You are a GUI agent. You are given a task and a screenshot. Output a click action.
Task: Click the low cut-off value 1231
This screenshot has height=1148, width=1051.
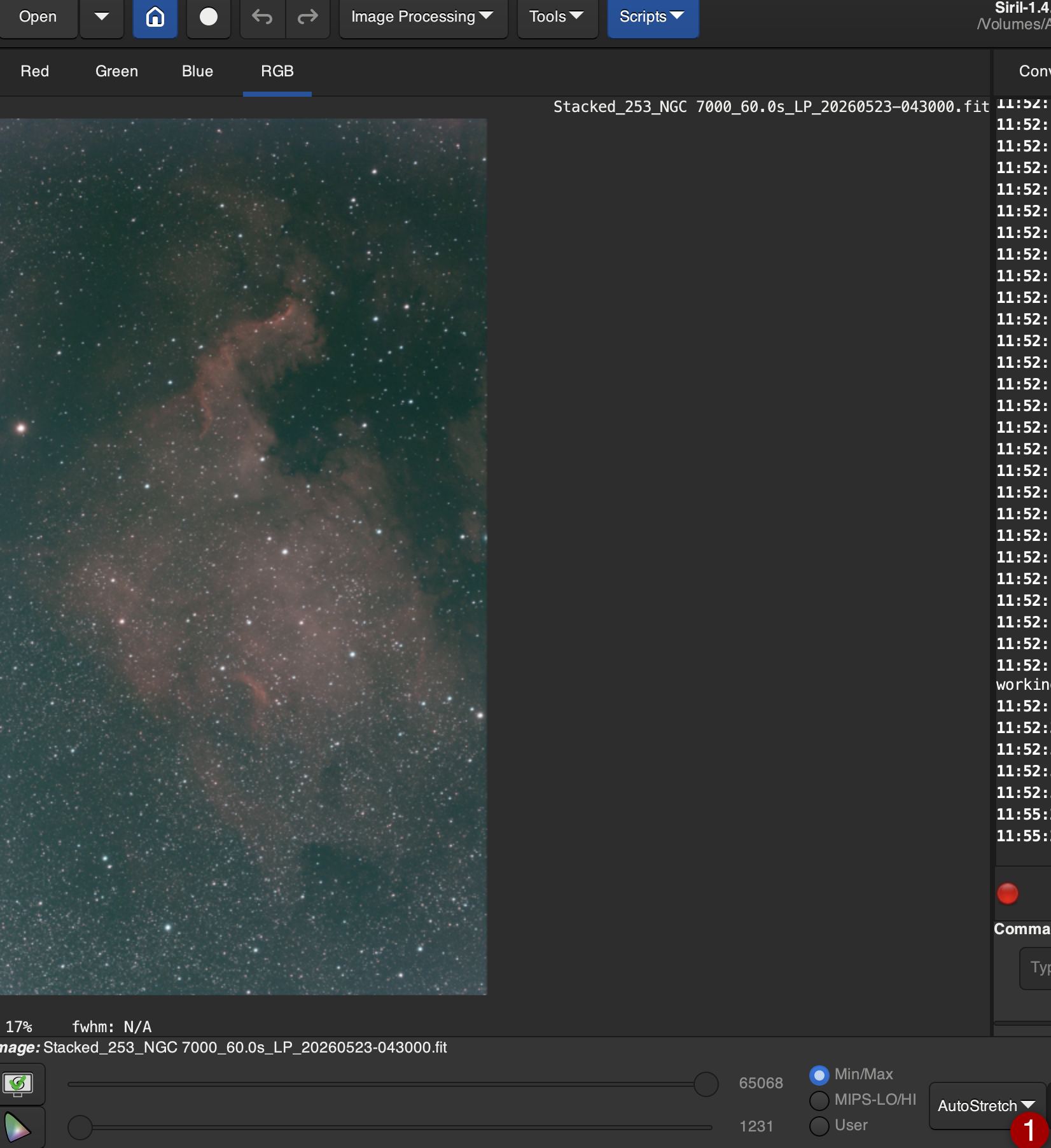[x=756, y=1126]
